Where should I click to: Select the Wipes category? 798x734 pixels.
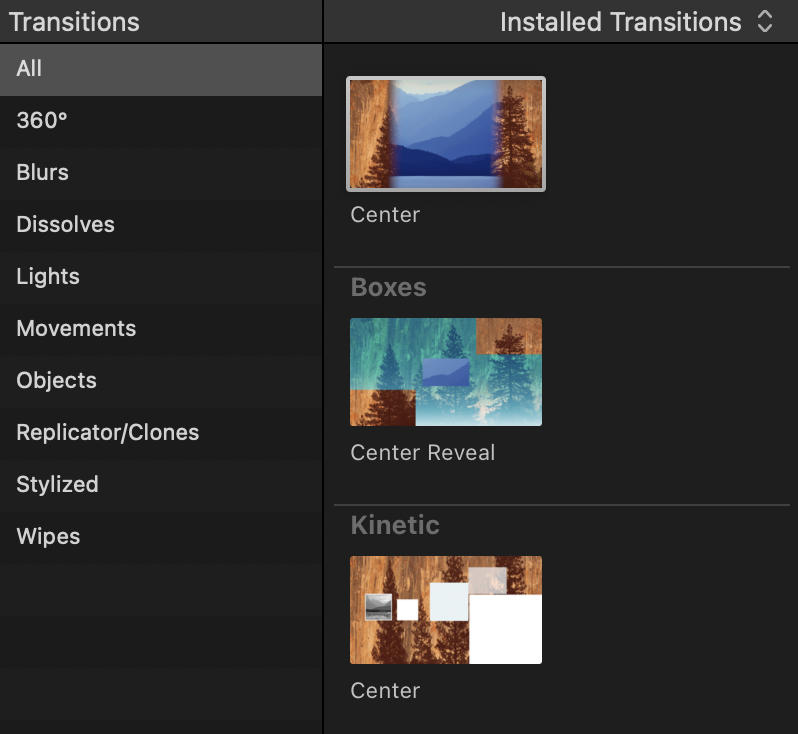[161, 537]
